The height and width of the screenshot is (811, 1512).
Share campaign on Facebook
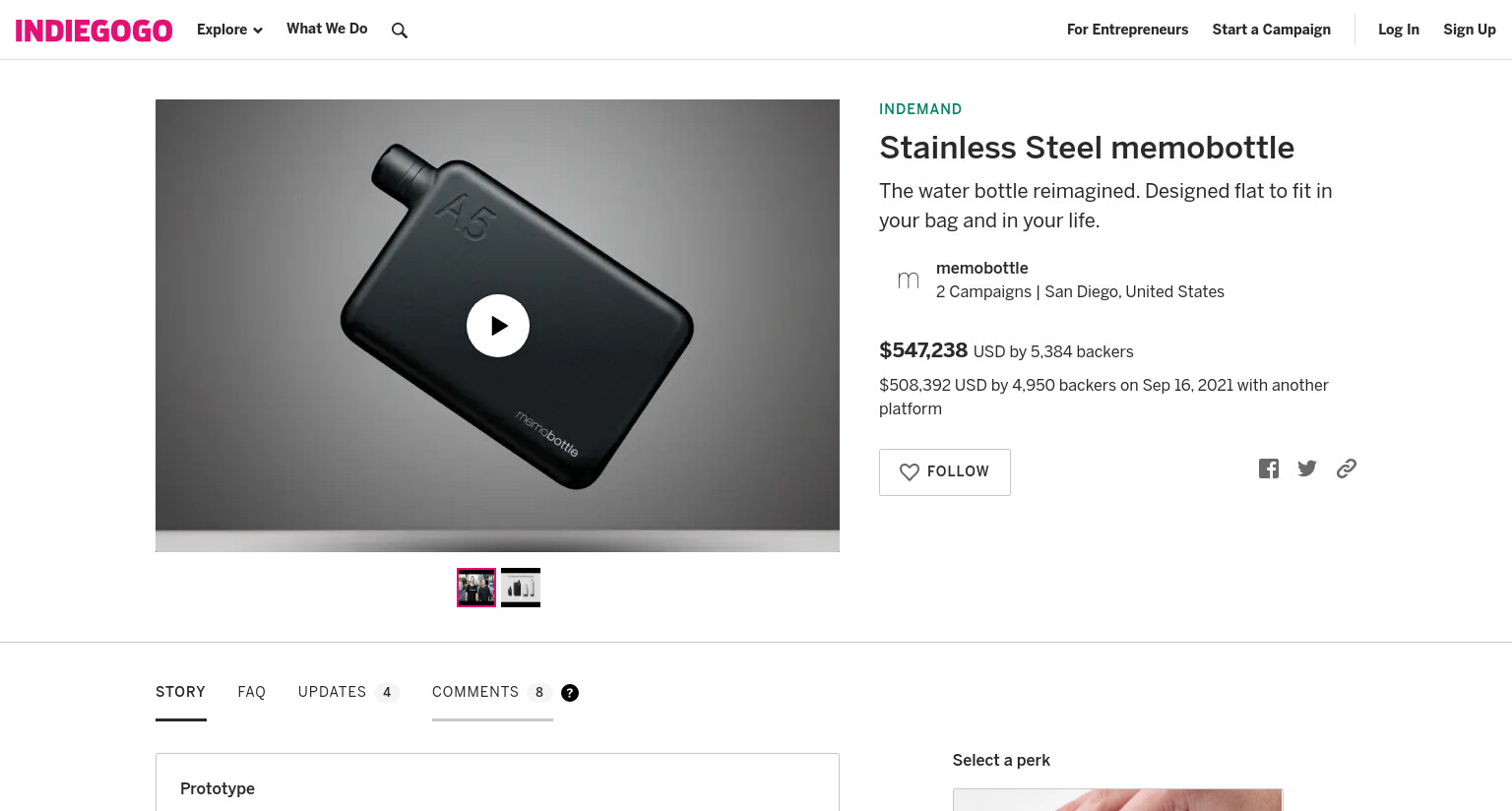click(x=1269, y=468)
